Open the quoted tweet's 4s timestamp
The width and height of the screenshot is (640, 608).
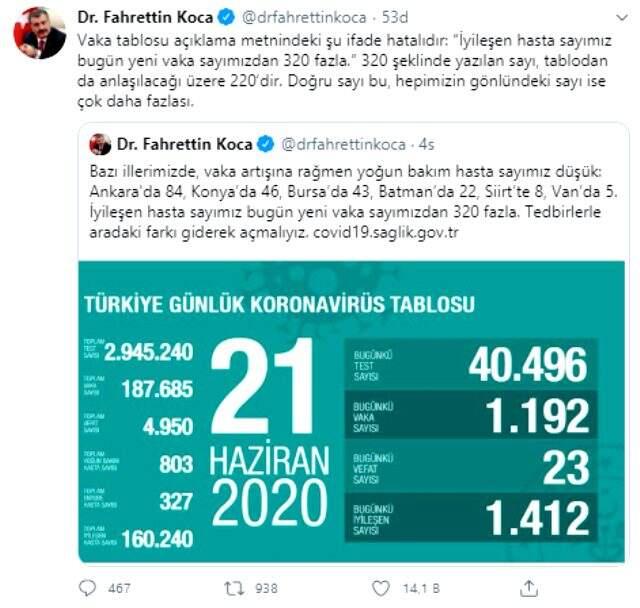point(427,144)
